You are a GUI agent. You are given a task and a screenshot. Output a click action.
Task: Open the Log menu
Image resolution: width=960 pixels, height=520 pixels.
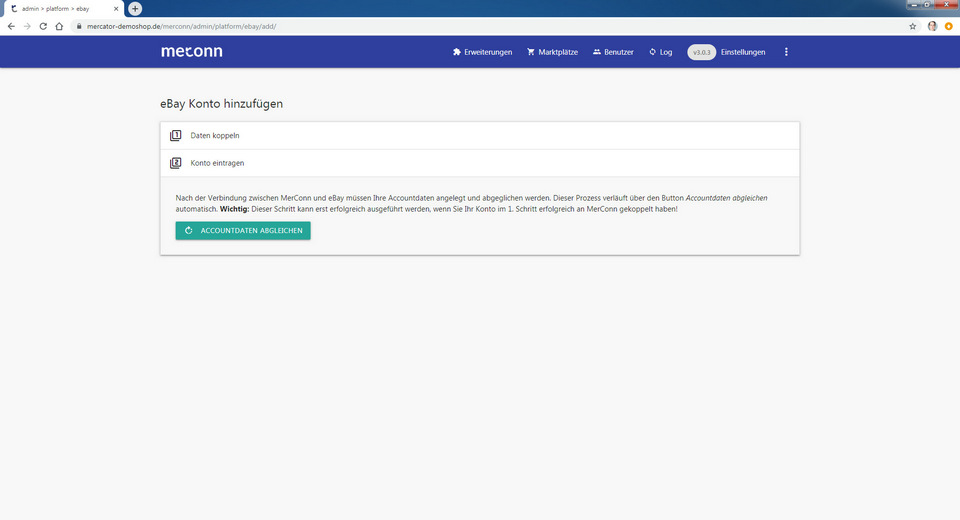pos(661,52)
